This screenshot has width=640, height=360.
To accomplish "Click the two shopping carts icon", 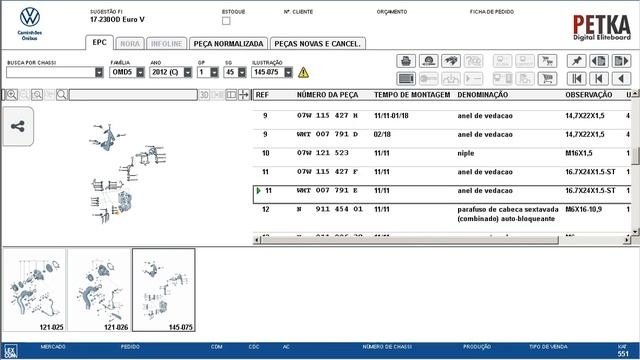I will 547,61.
